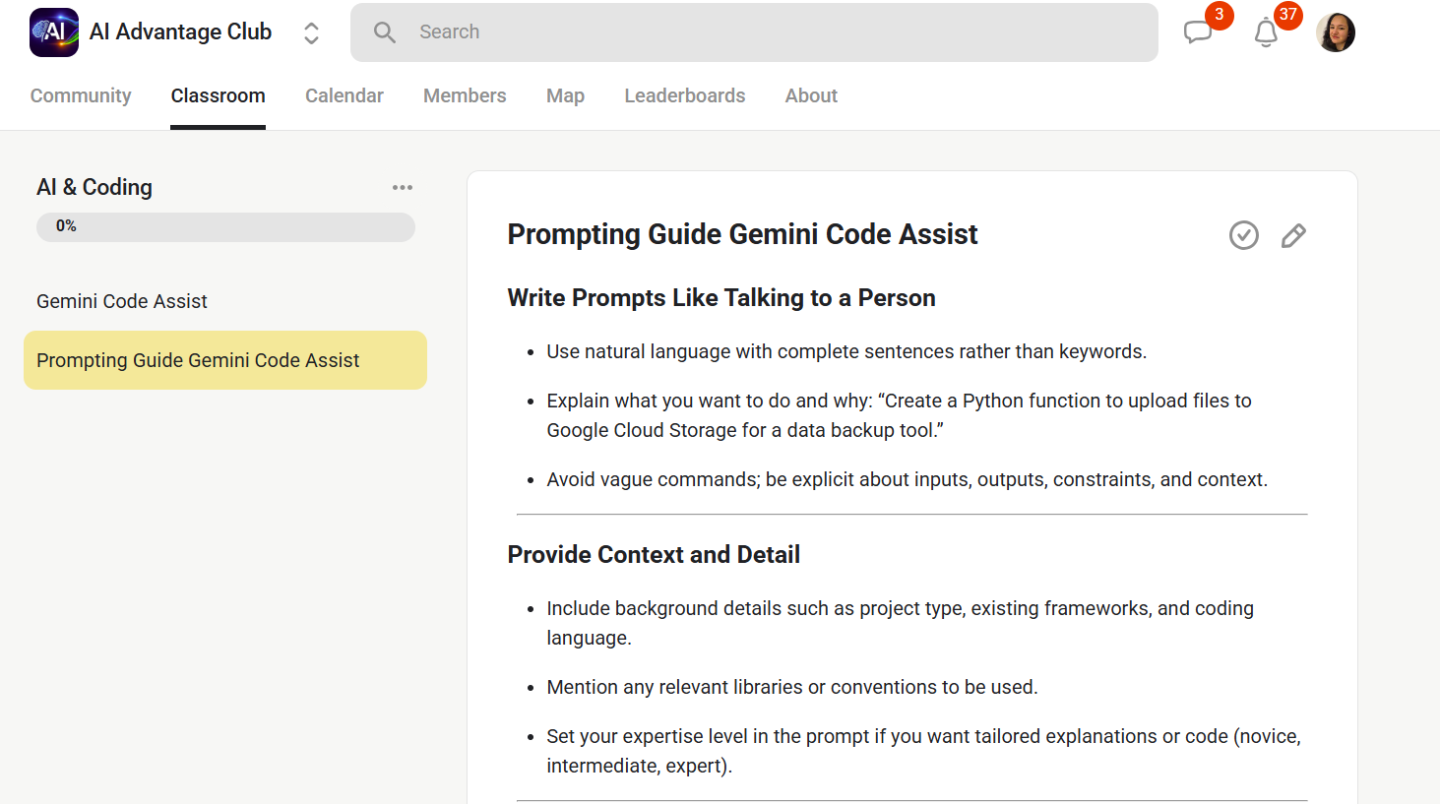Click the 'Include background details' bullet text
Screen dimensions: 1440x804
[900, 623]
